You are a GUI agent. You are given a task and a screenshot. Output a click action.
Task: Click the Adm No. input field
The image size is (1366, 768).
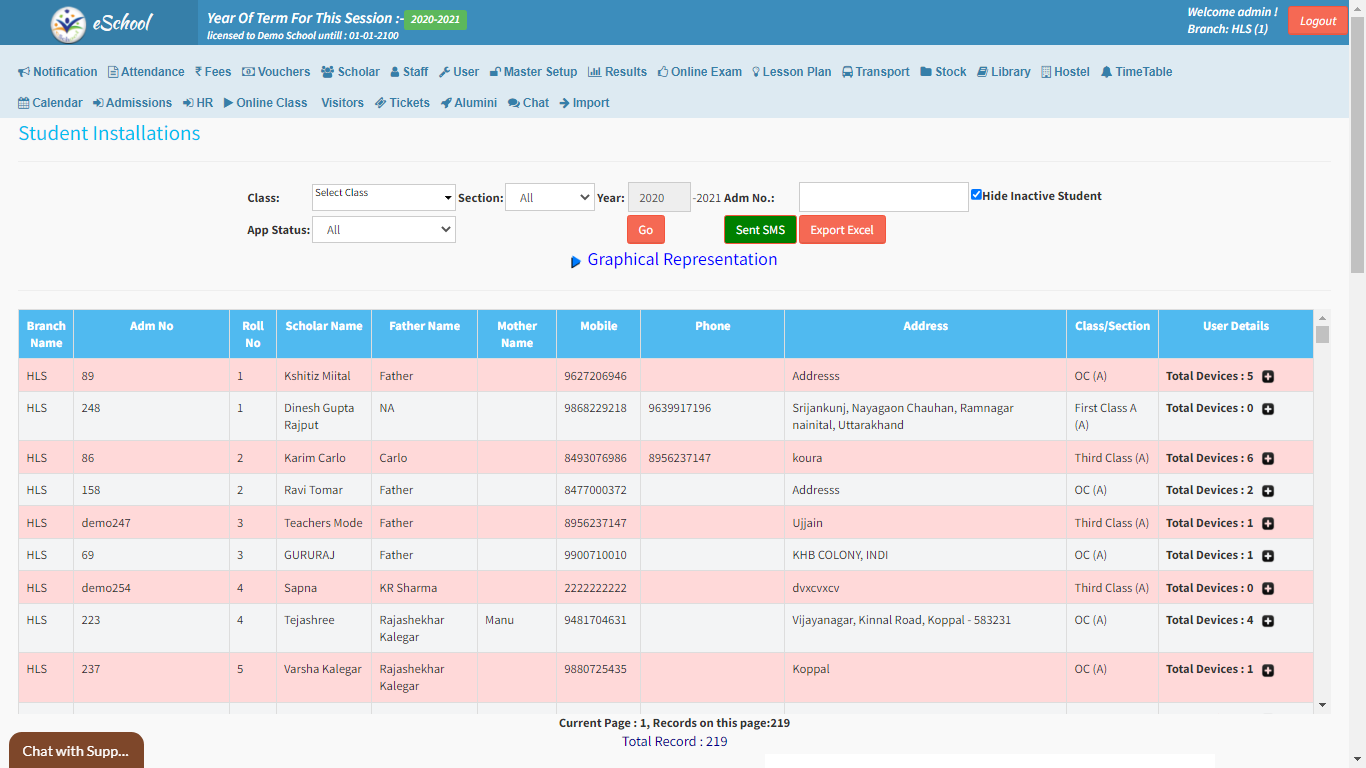pyautogui.click(x=883, y=197)
